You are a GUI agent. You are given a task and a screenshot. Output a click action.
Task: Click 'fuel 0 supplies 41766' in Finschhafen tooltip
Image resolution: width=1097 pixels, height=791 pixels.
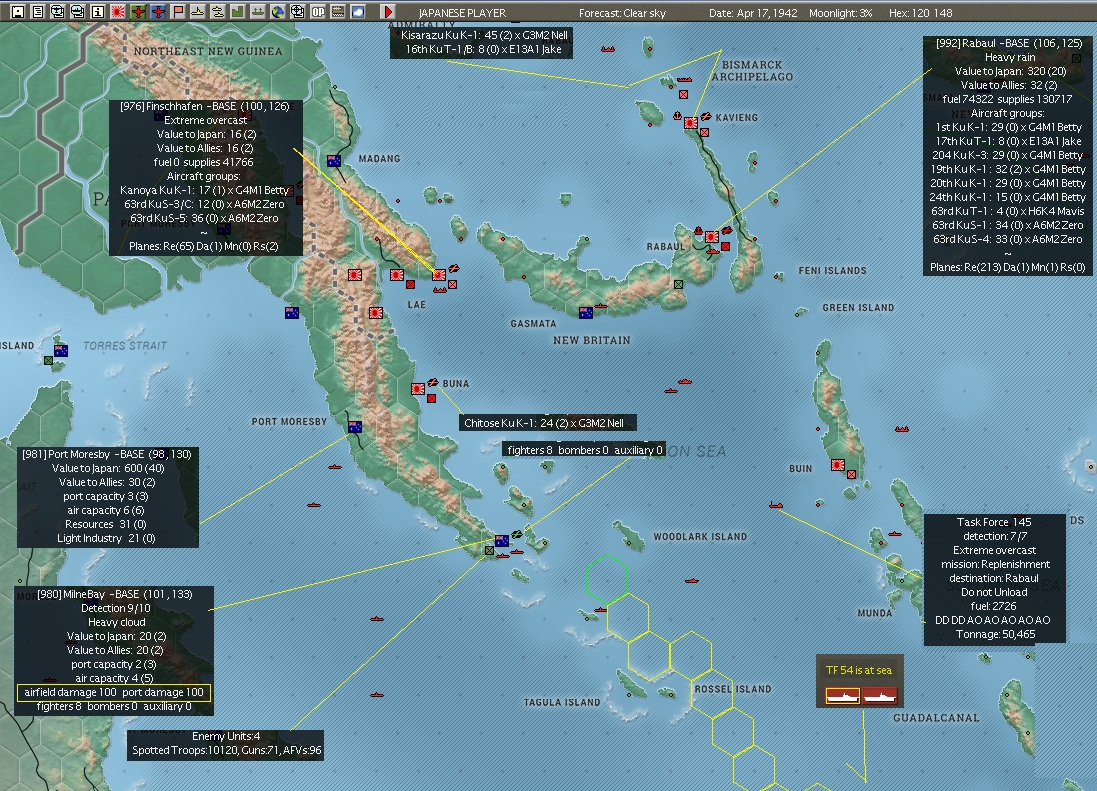[204, 162]
